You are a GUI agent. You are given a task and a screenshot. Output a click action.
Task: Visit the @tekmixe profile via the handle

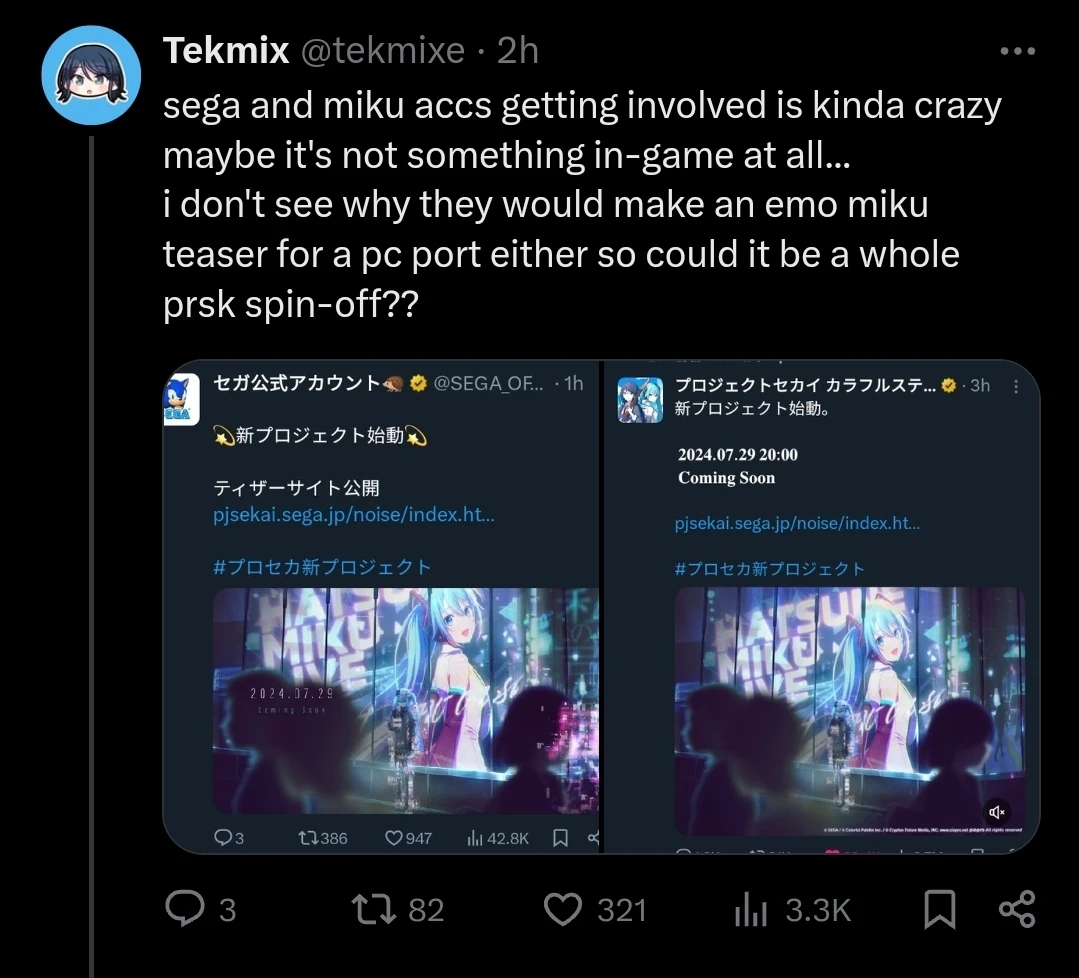click(x=383, y=49)
